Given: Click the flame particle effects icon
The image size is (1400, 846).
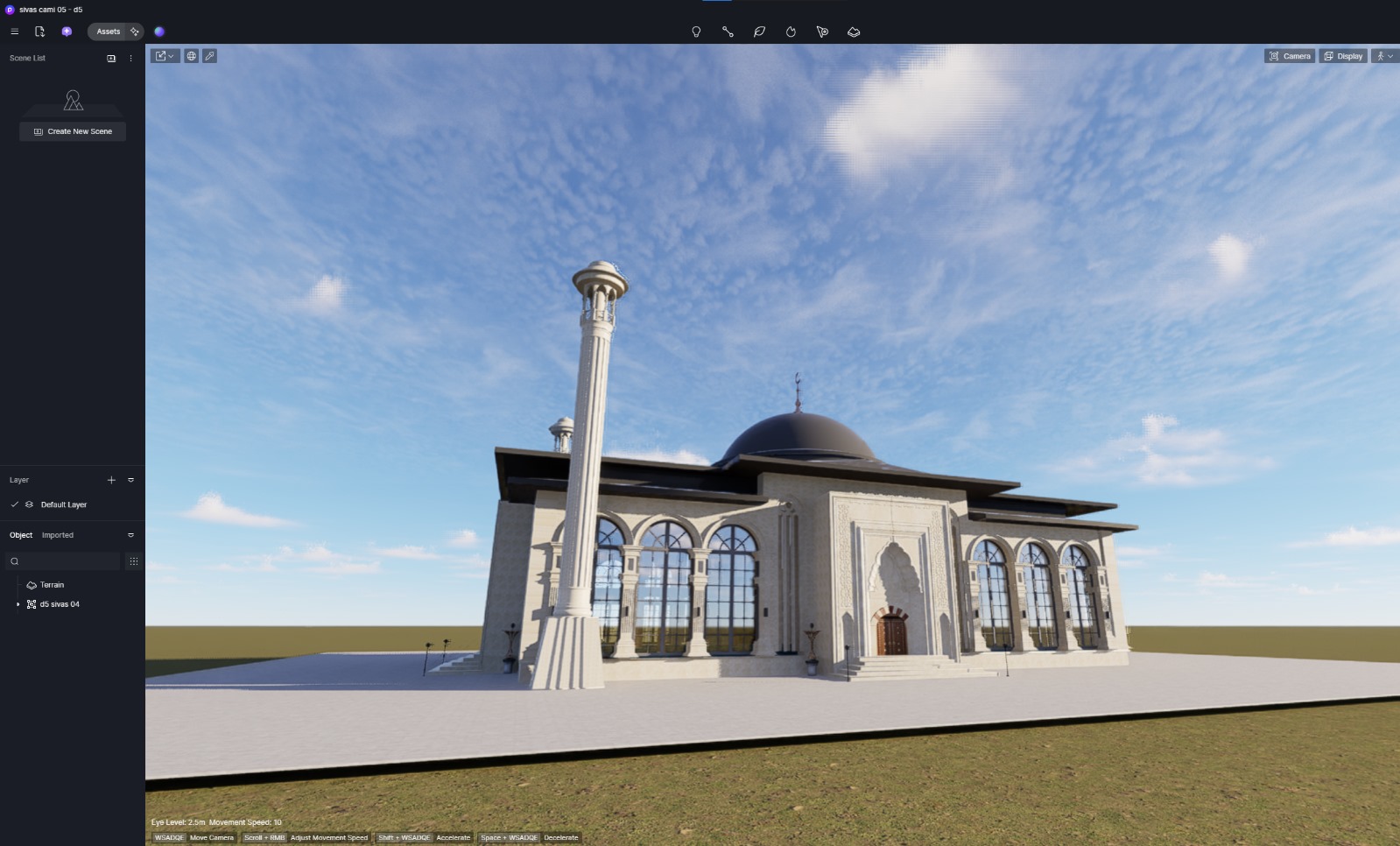Looking at the screenshot, I should pos(791,32).
